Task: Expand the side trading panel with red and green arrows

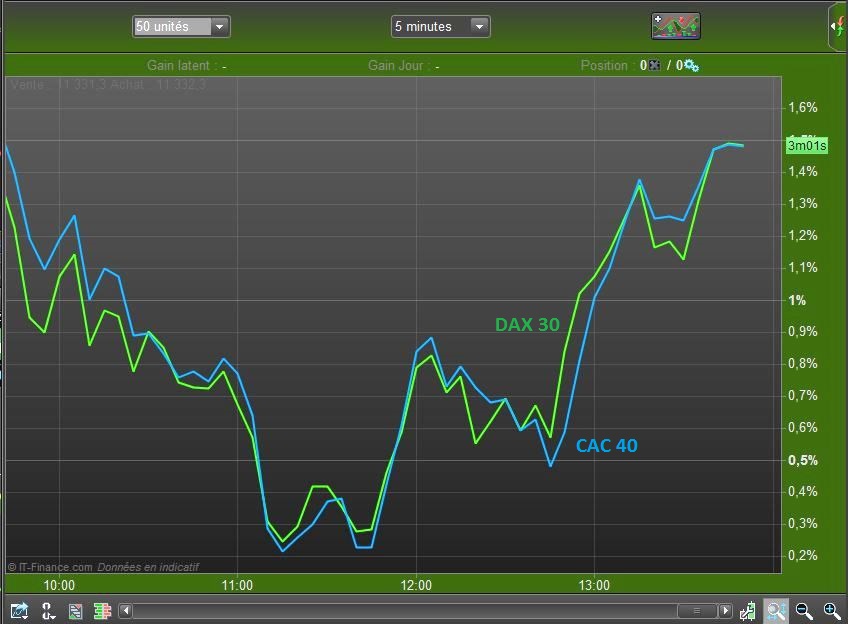Action: click(x=838, y=26)
